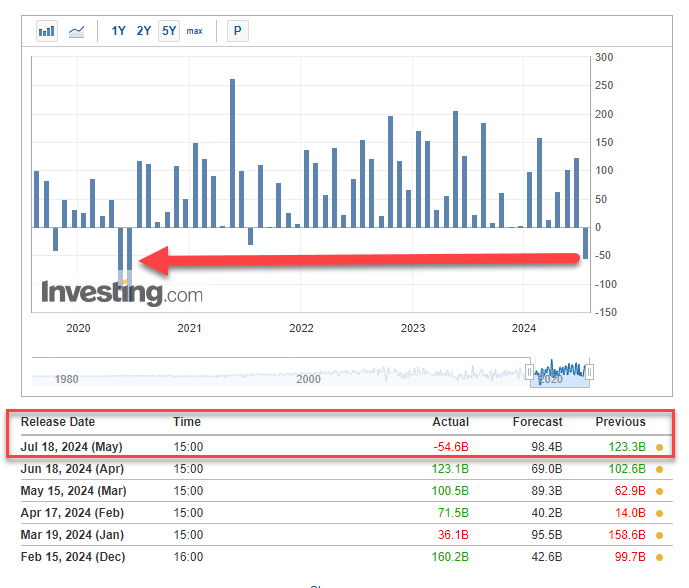Viewport: 689px width, 588px height.
Task: Show the max time range
Action: pos(194,31)
